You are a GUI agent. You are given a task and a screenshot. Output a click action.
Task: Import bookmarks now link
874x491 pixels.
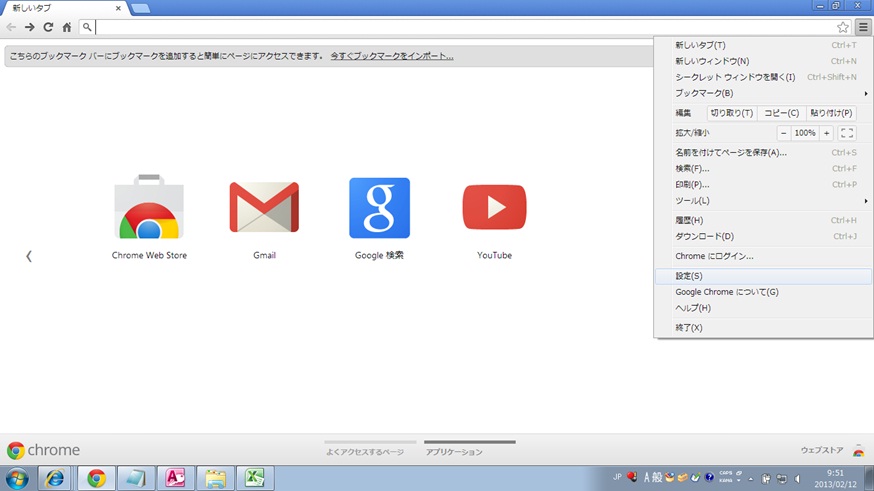391,56
